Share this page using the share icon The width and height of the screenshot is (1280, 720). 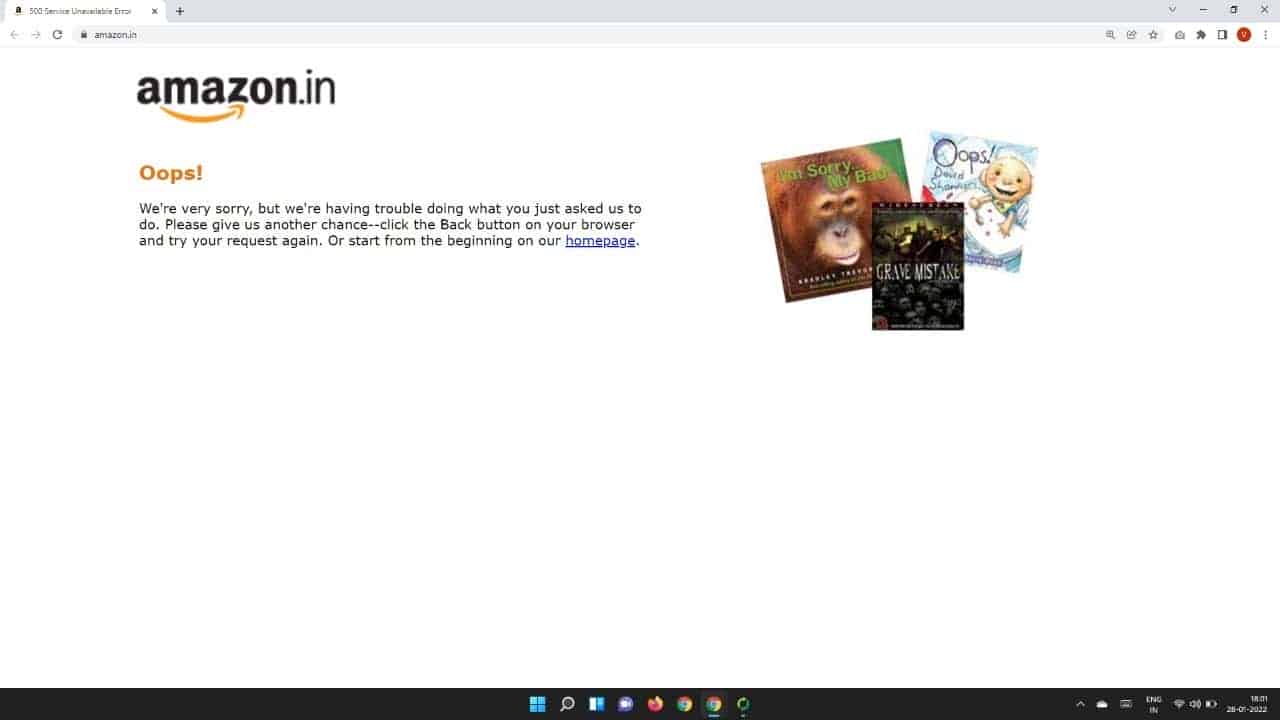1131,34
